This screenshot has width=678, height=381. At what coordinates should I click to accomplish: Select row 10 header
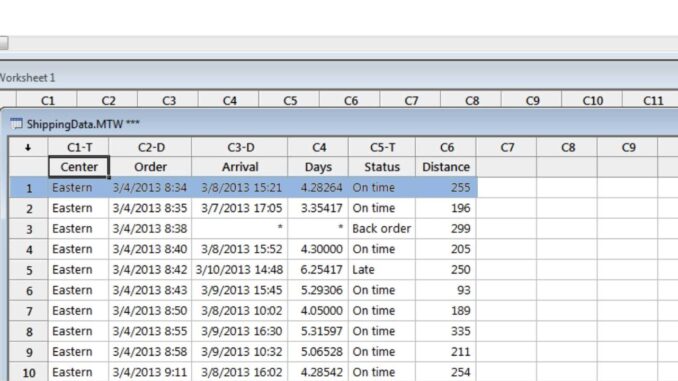29,372
